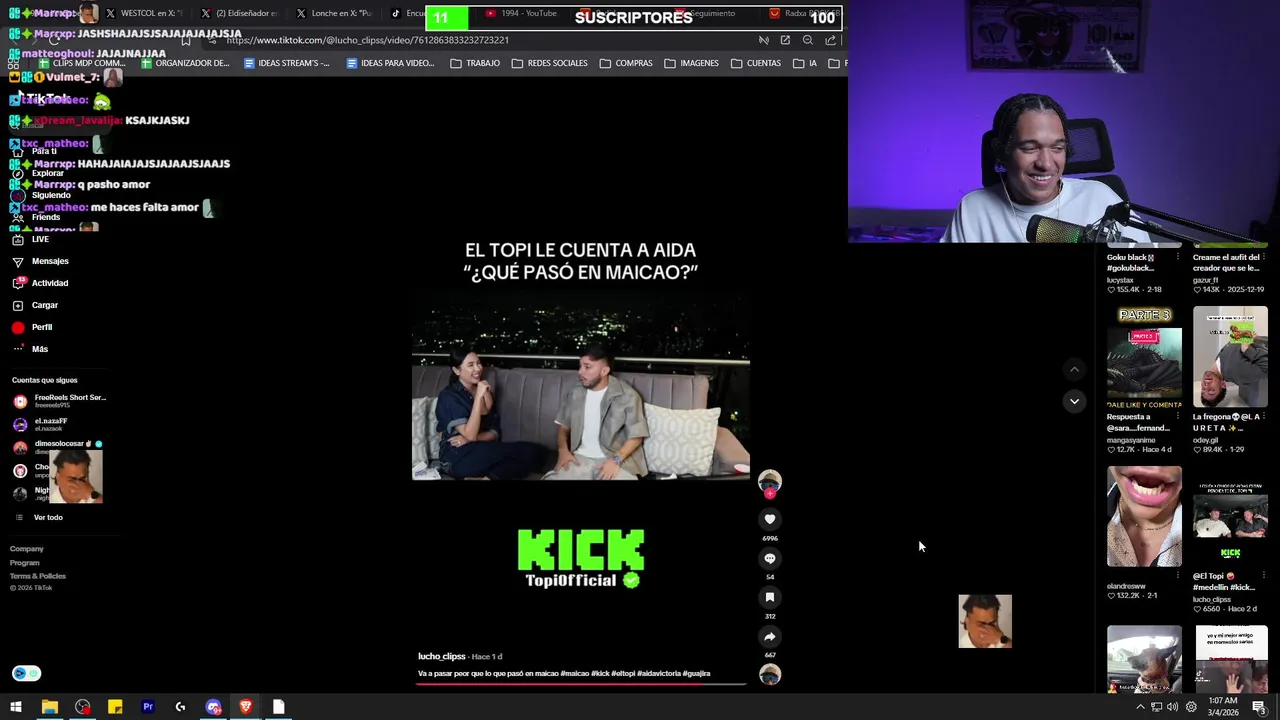The height and width of the screenshot is (720, 1280).
Task: Open options for La fregona video
Action: [1264, 417]
